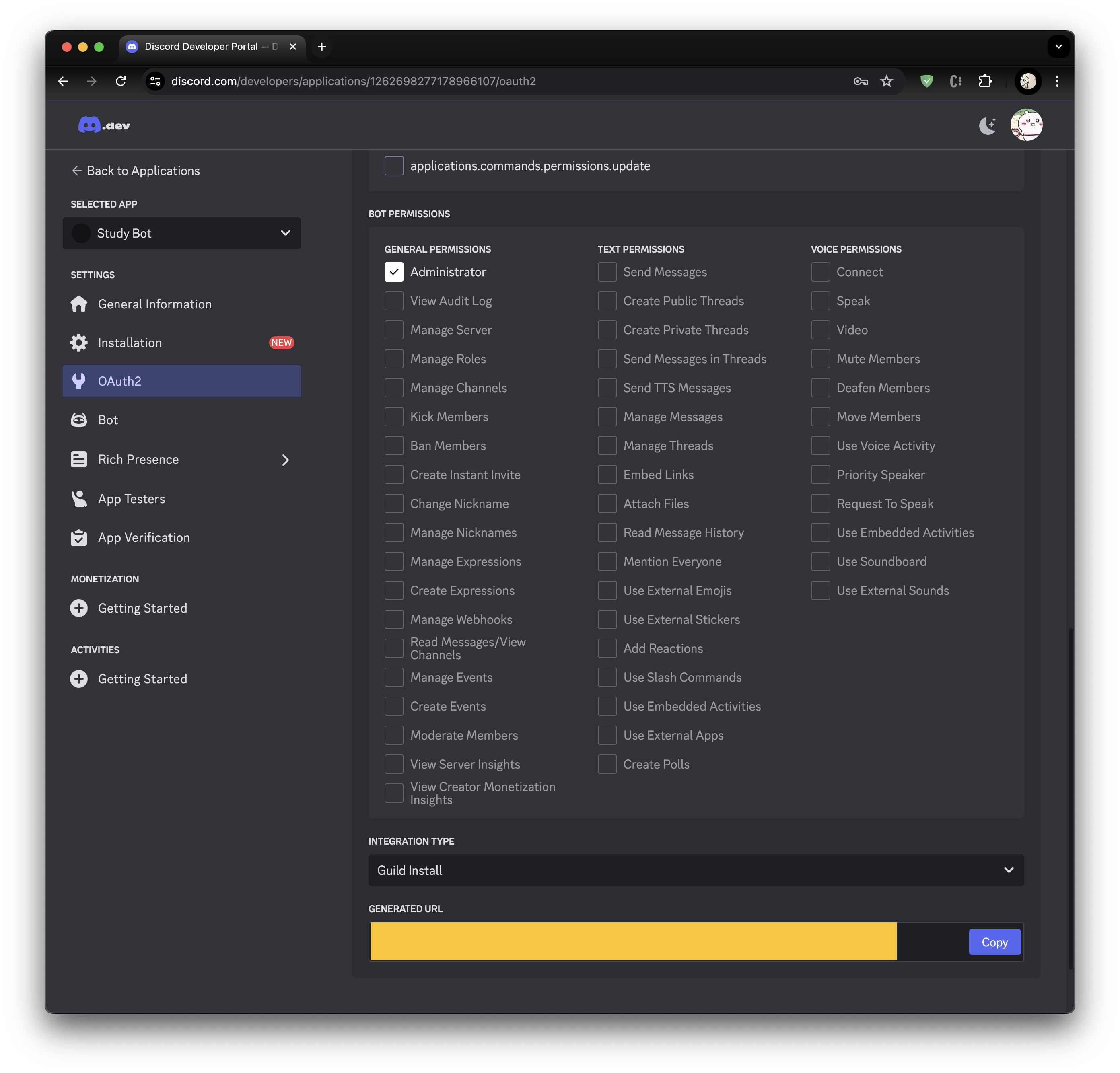
Task: Go back with browser back arrow
Action: 63,81
